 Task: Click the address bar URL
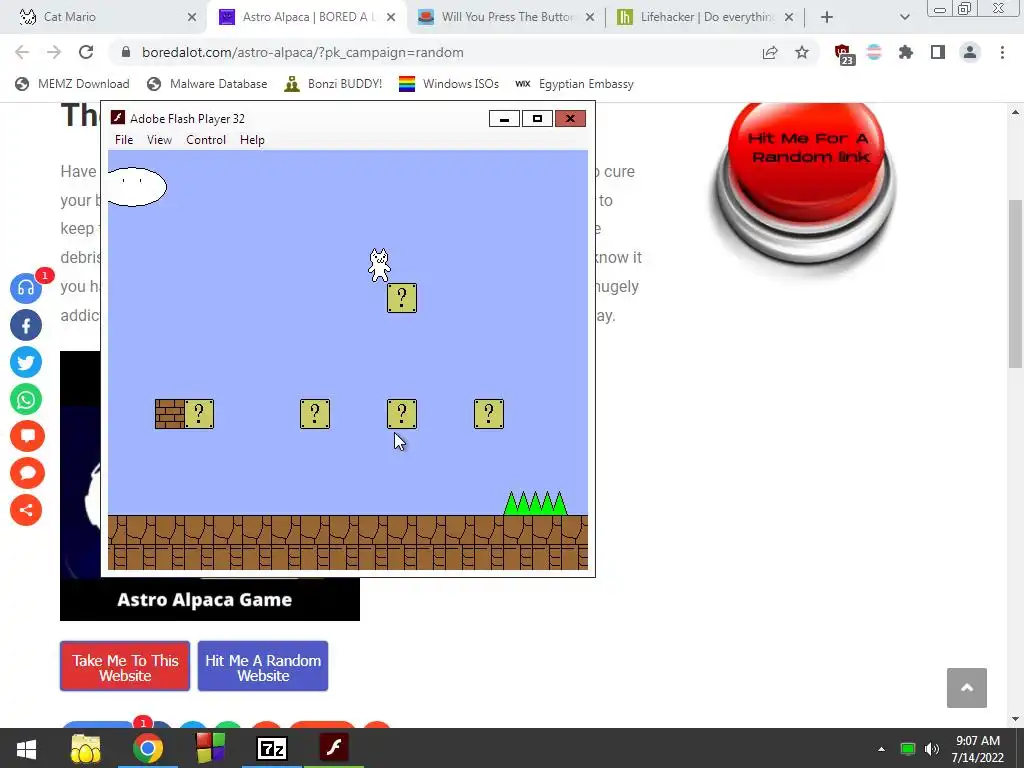click(x=303, y=52)
